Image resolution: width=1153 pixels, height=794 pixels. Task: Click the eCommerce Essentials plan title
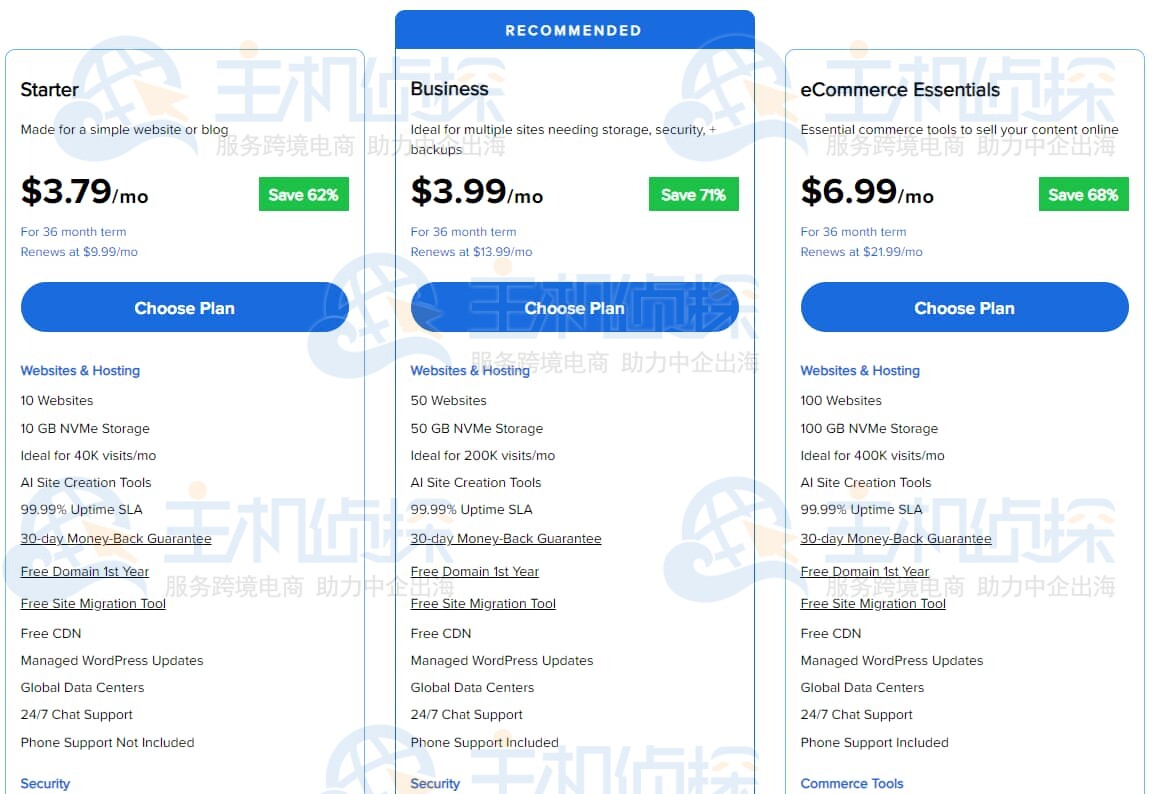click(900, 90)
